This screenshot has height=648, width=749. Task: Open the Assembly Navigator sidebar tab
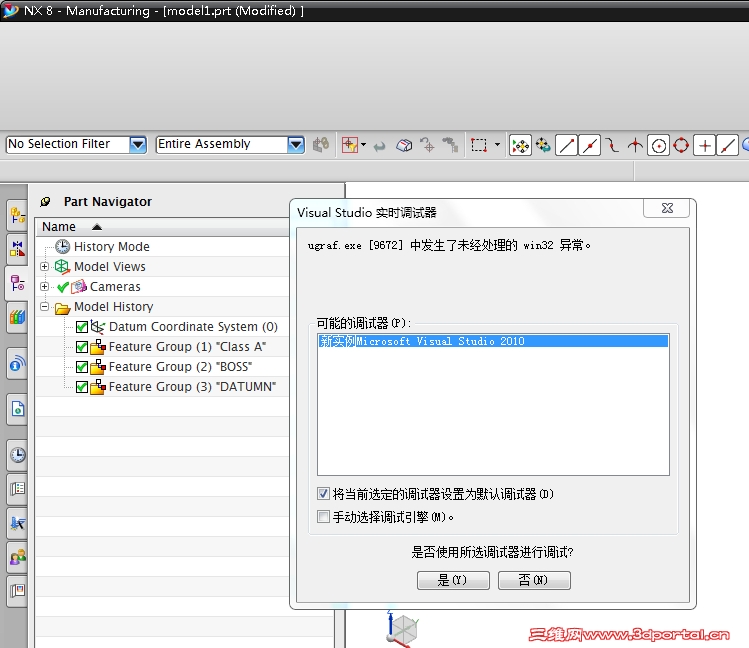click(17, 215)
